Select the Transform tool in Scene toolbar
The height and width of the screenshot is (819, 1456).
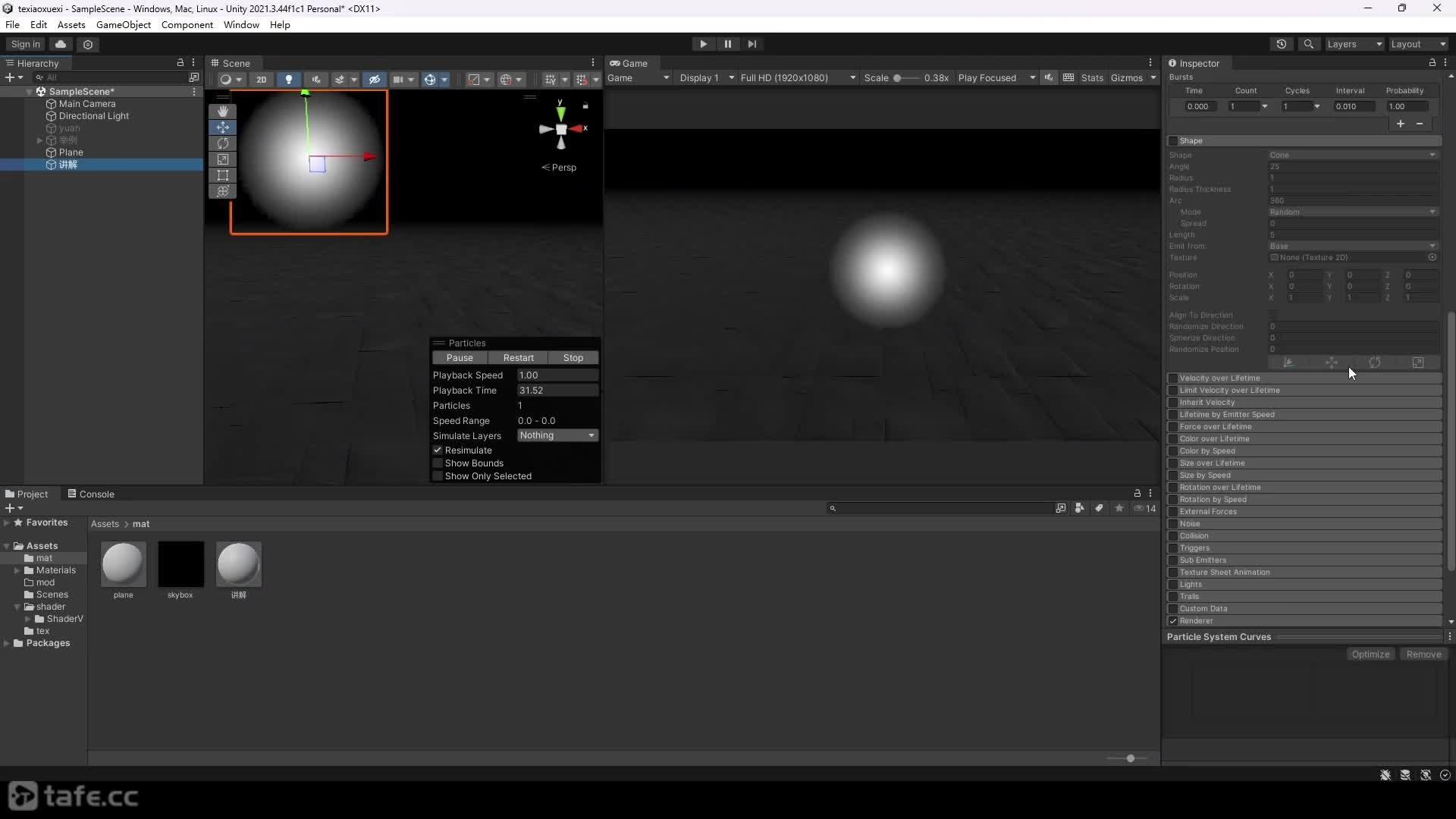coord(222,191)
